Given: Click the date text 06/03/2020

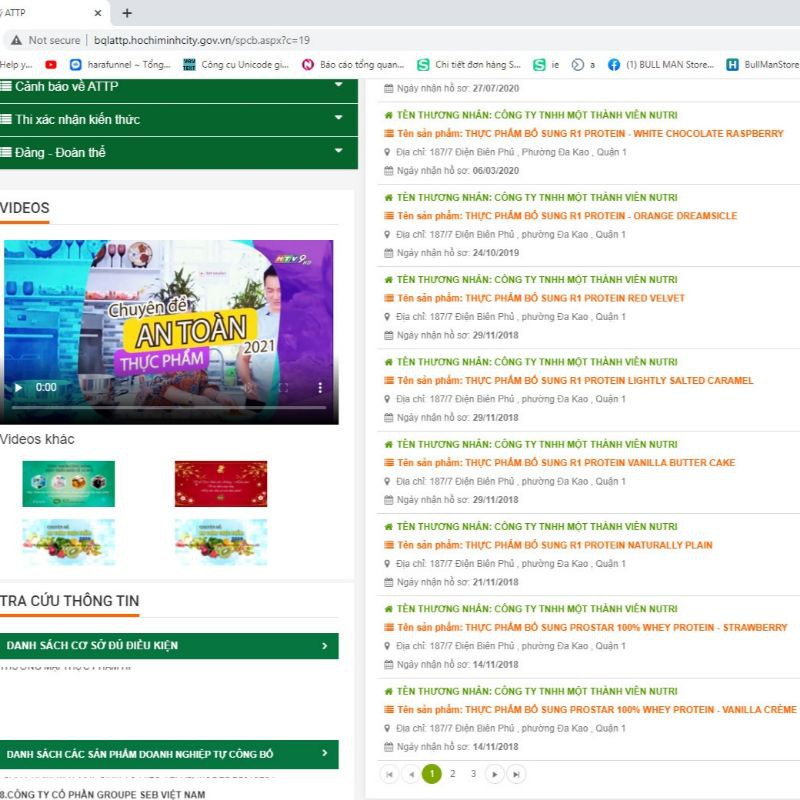Looking at the screenshot, I should point(495,171).
